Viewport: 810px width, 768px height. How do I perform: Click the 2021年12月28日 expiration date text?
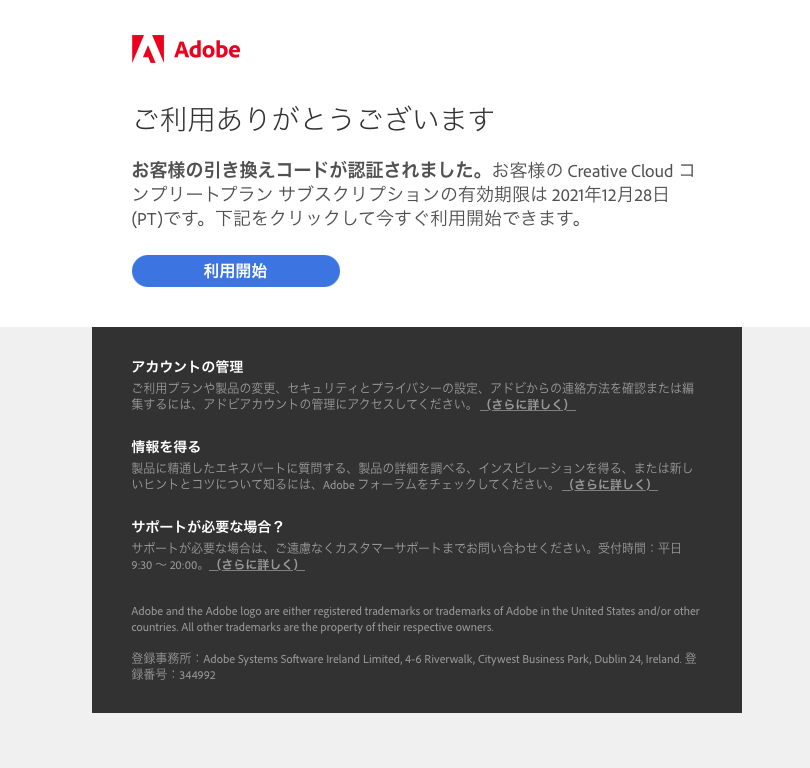610,195
